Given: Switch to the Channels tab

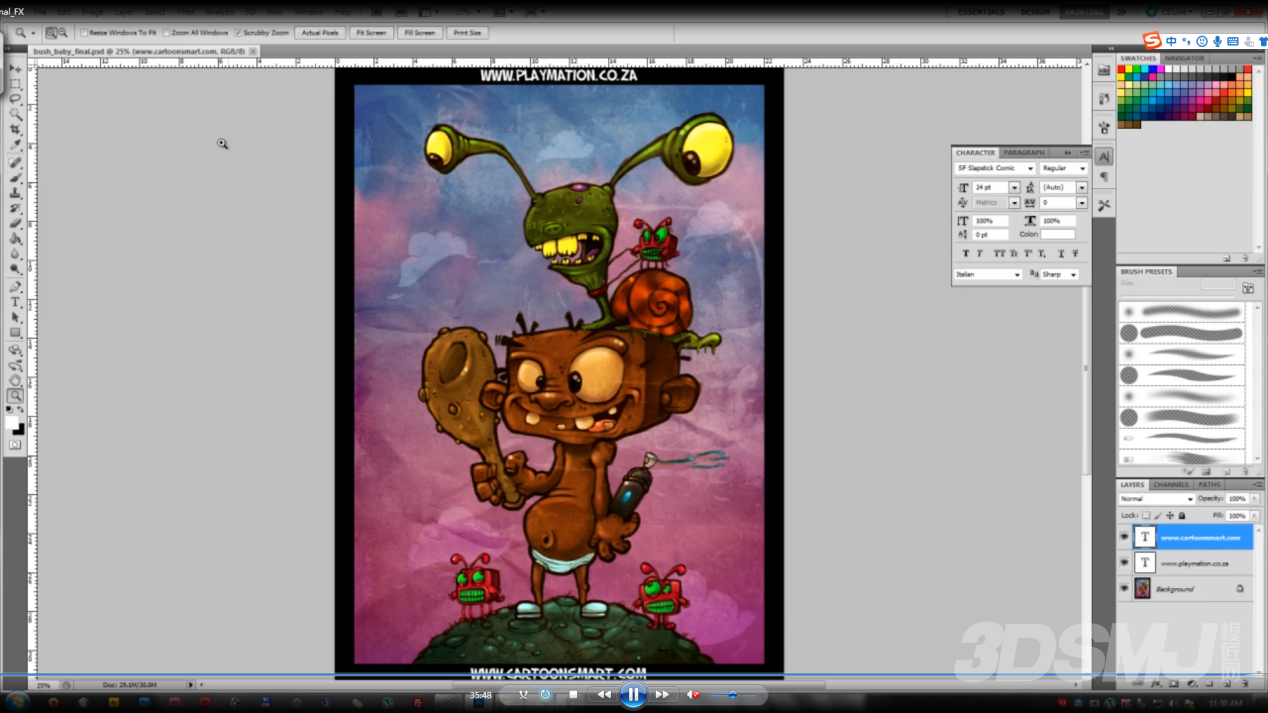Looking at the screenshot, I should click(1170, 485).
